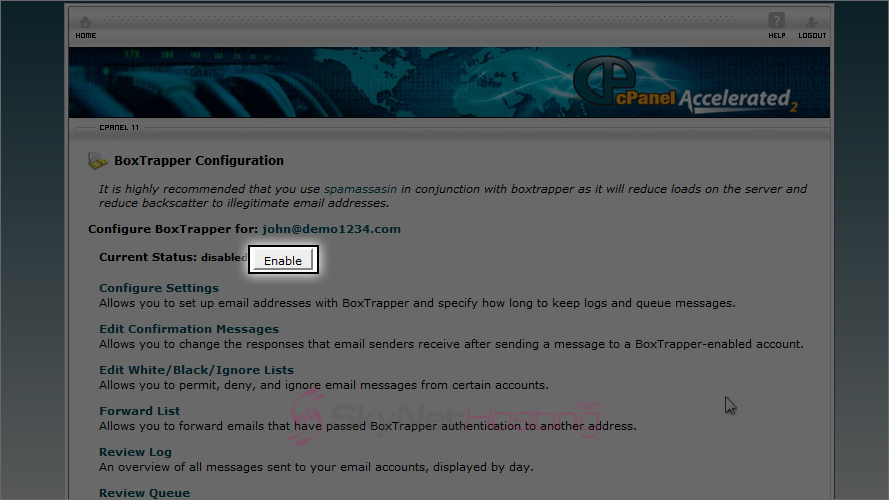Enable BoxTrapper with the Enable button

pyautogui.click(x=283, y=260)
